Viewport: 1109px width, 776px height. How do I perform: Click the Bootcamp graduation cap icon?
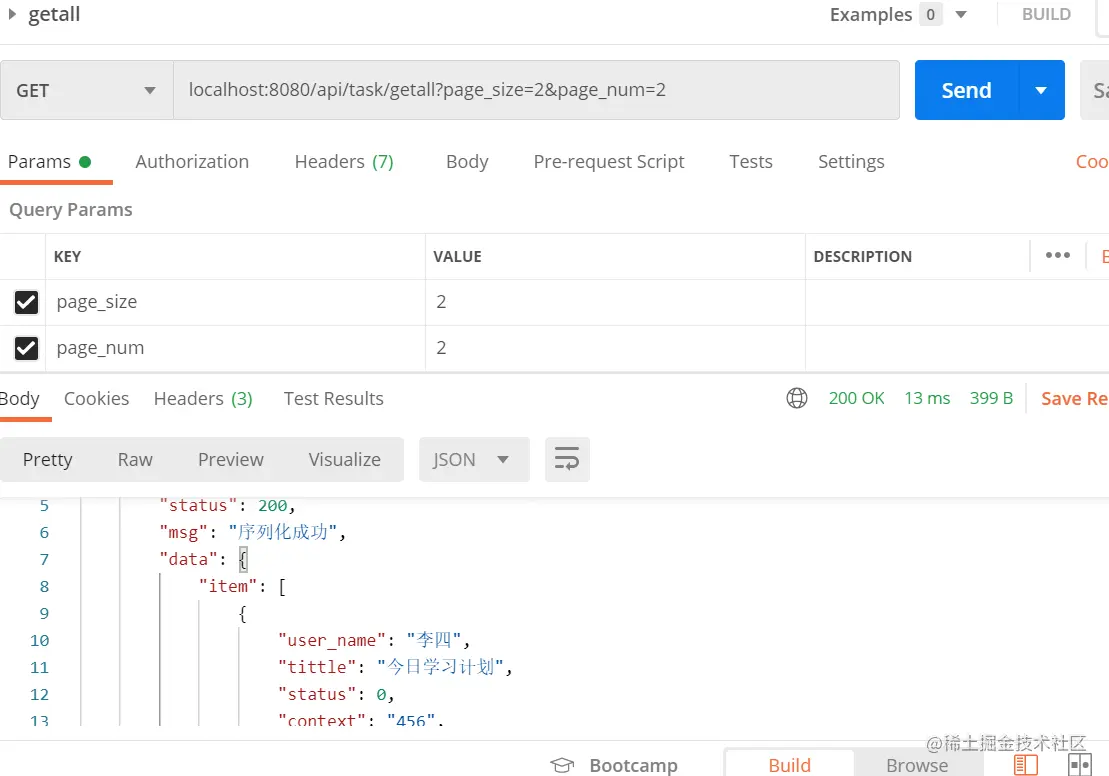coord(563,765)
